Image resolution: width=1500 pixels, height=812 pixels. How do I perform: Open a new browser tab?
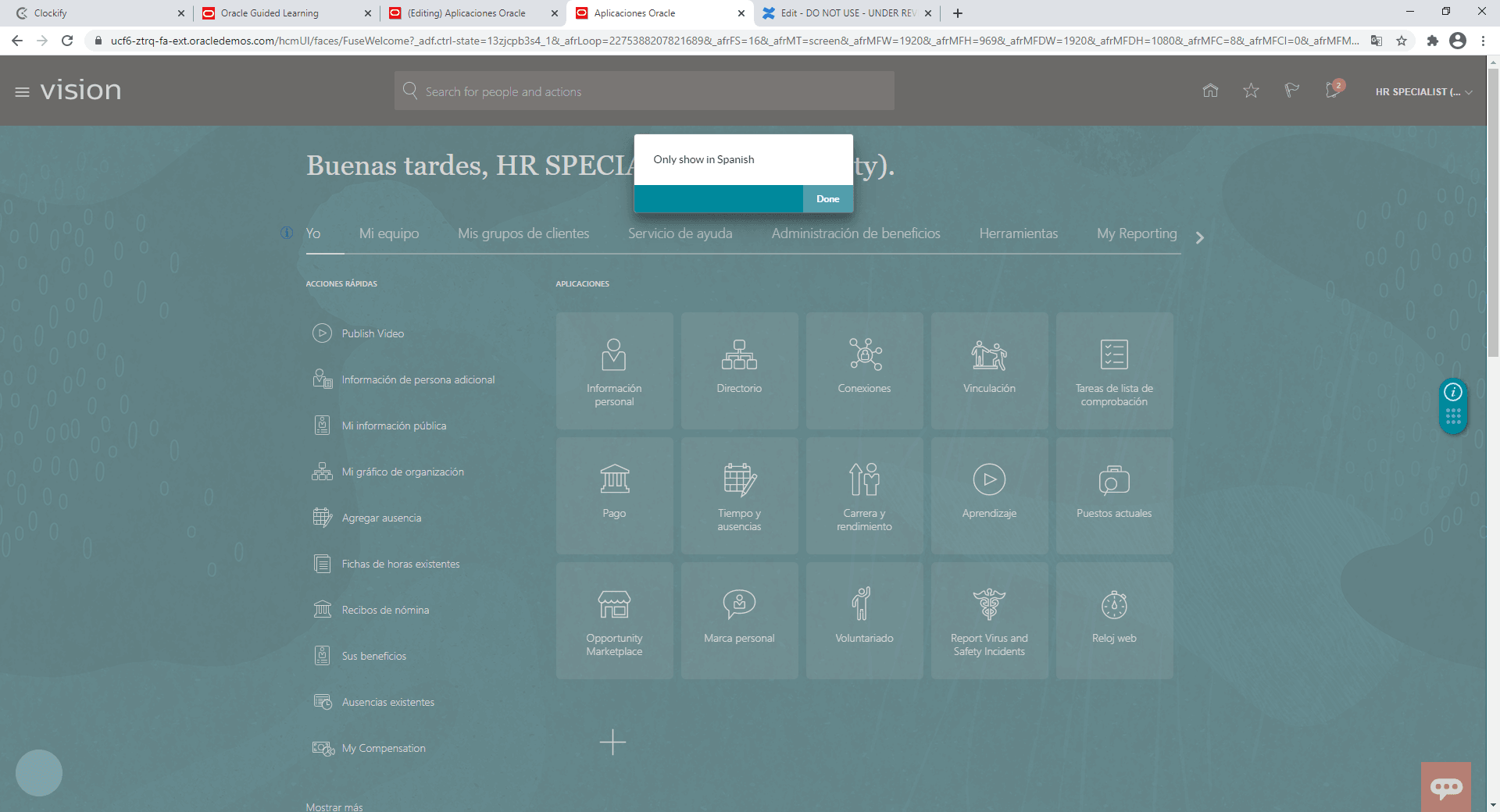(x=958, y=13)
